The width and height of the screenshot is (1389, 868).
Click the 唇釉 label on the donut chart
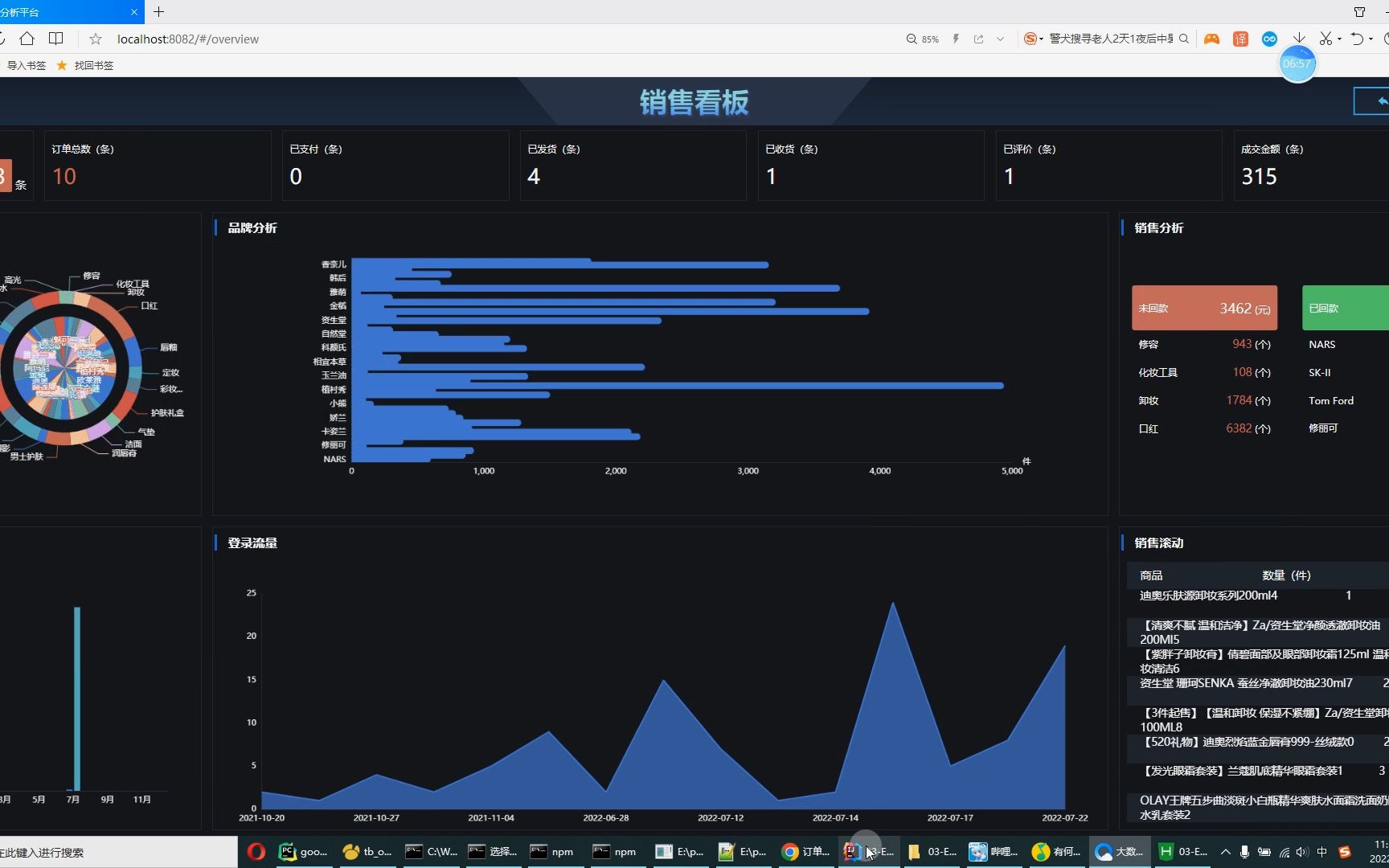click(168, 347)
